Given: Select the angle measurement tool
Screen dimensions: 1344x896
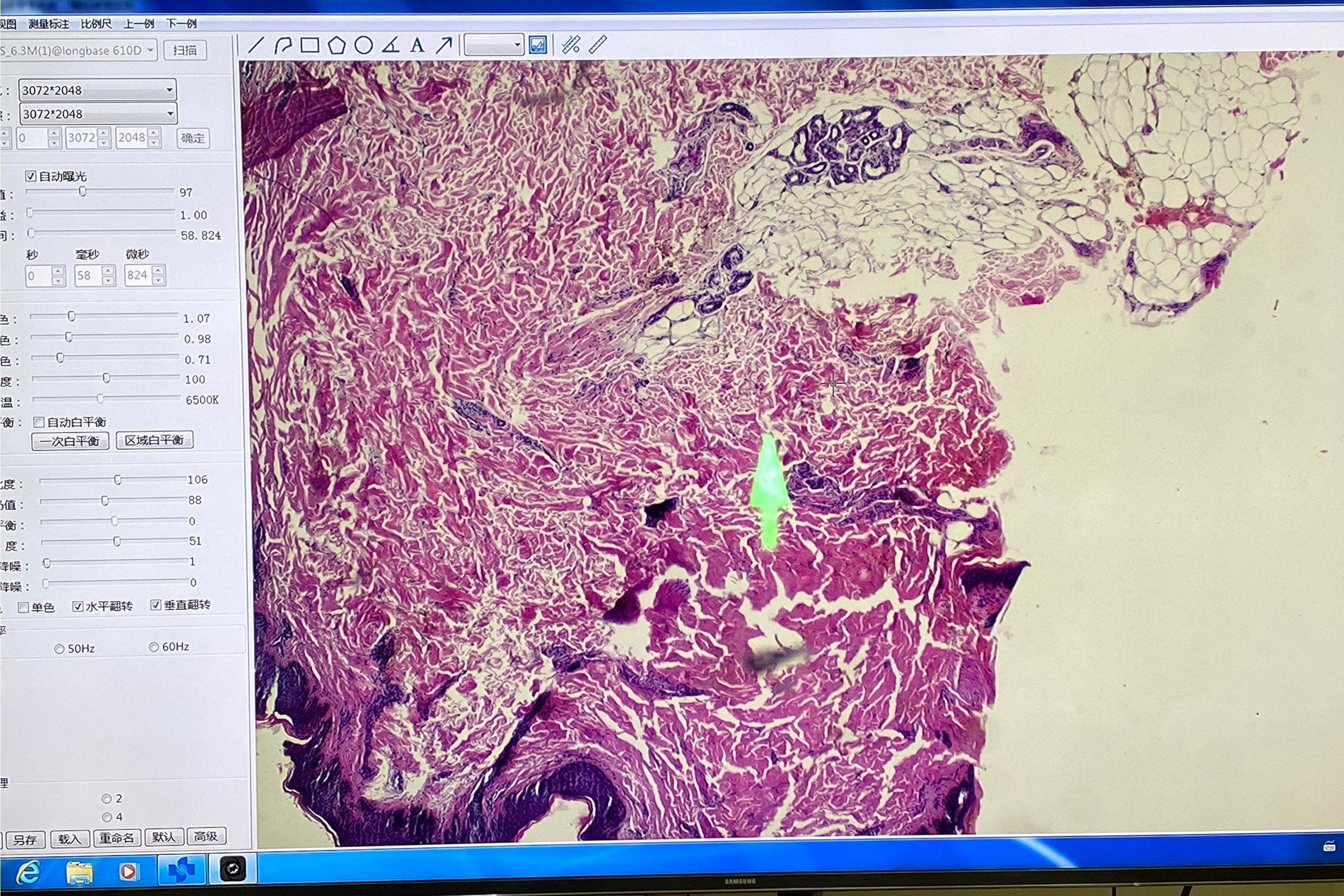Looking at the screenshot, I should click(391, 44).
